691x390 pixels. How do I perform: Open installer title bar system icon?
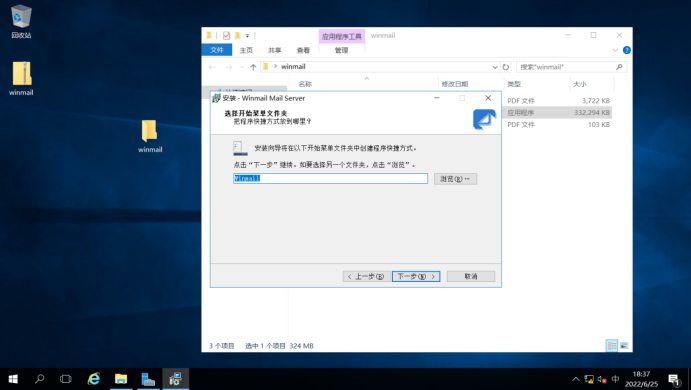[216, 98]
